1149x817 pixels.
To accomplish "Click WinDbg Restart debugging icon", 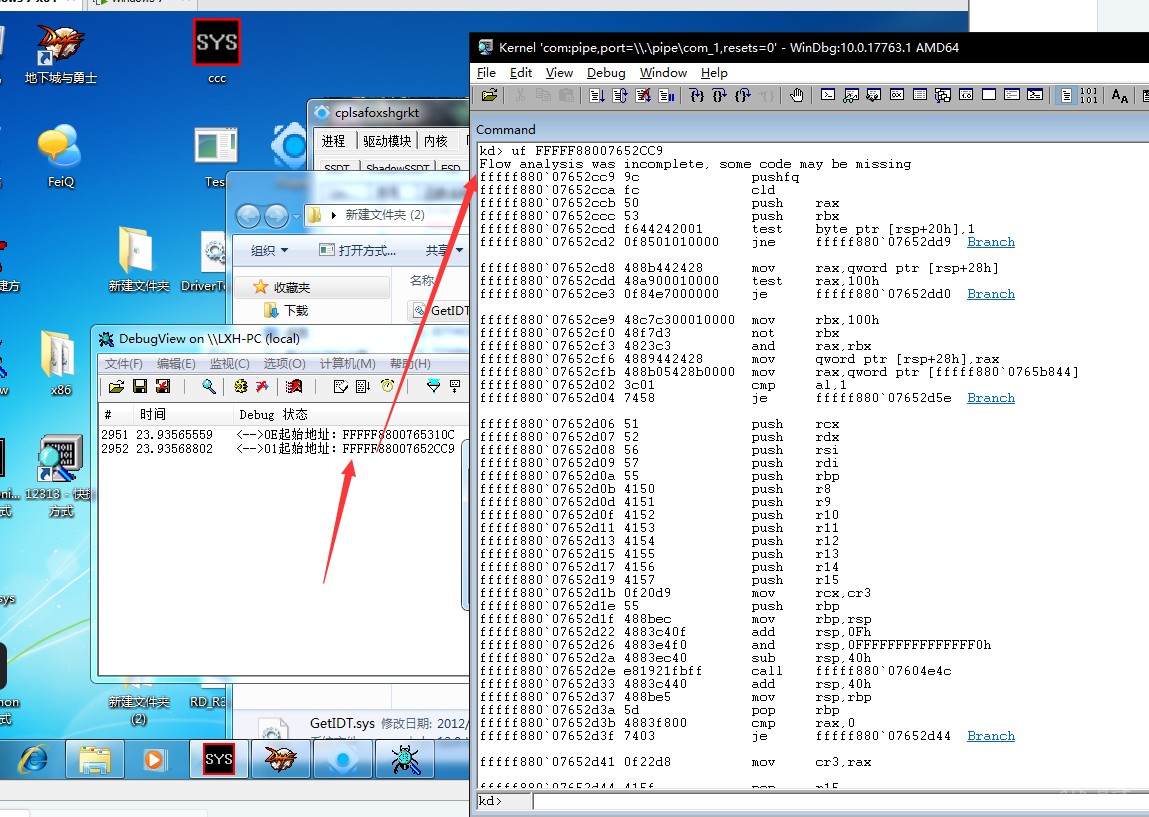I will click(x=619, y=95).
